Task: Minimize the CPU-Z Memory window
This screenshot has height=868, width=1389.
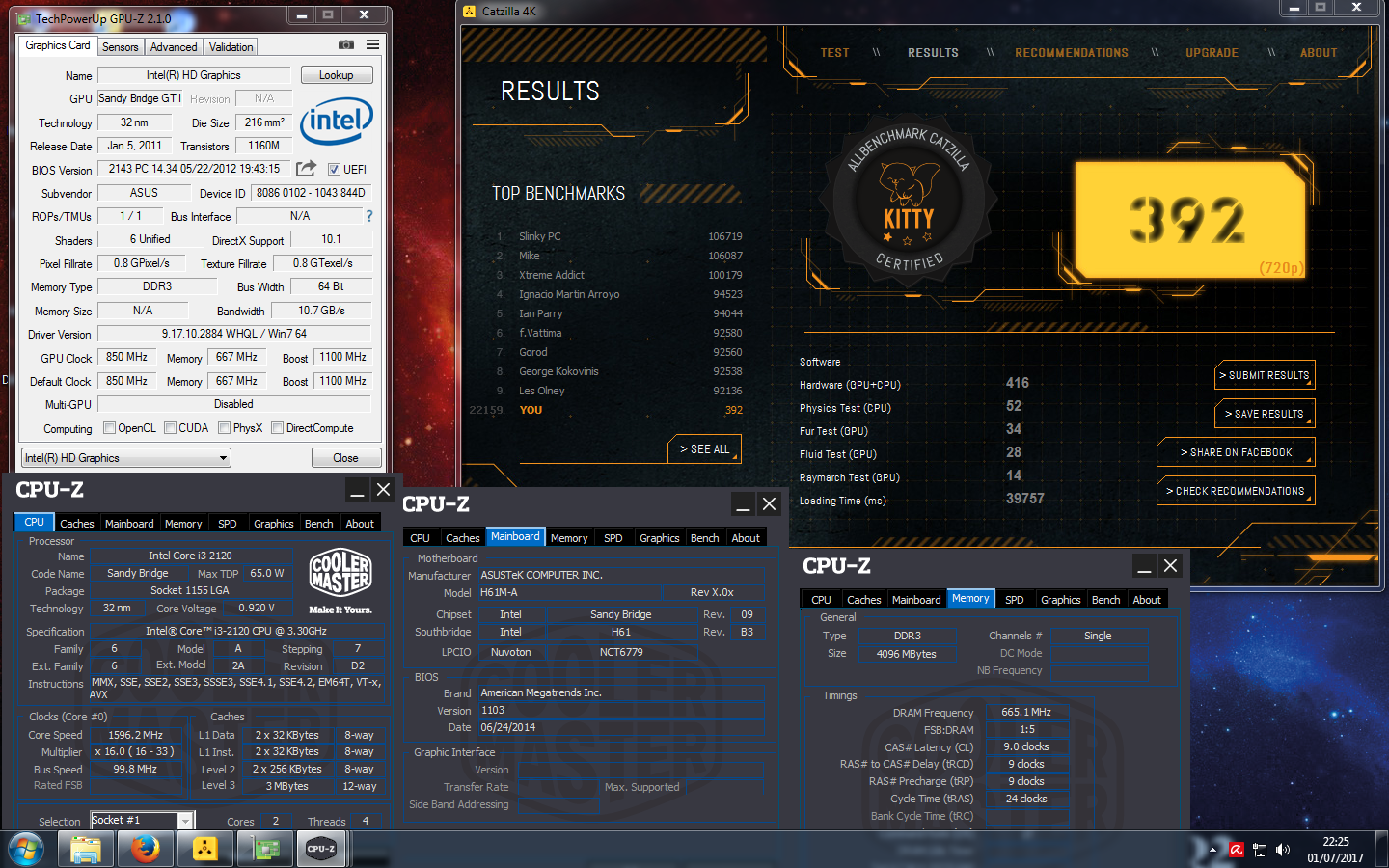Action: point(1144,566)
